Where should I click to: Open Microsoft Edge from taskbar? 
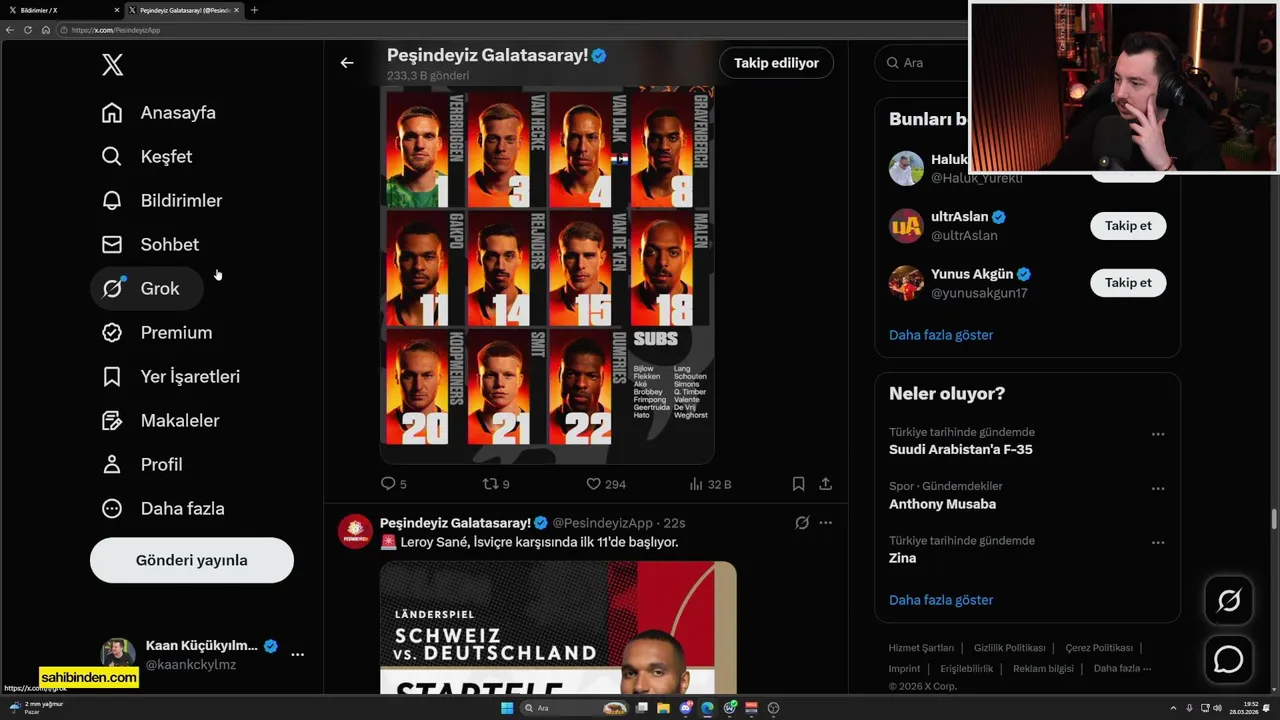[708, 708]
